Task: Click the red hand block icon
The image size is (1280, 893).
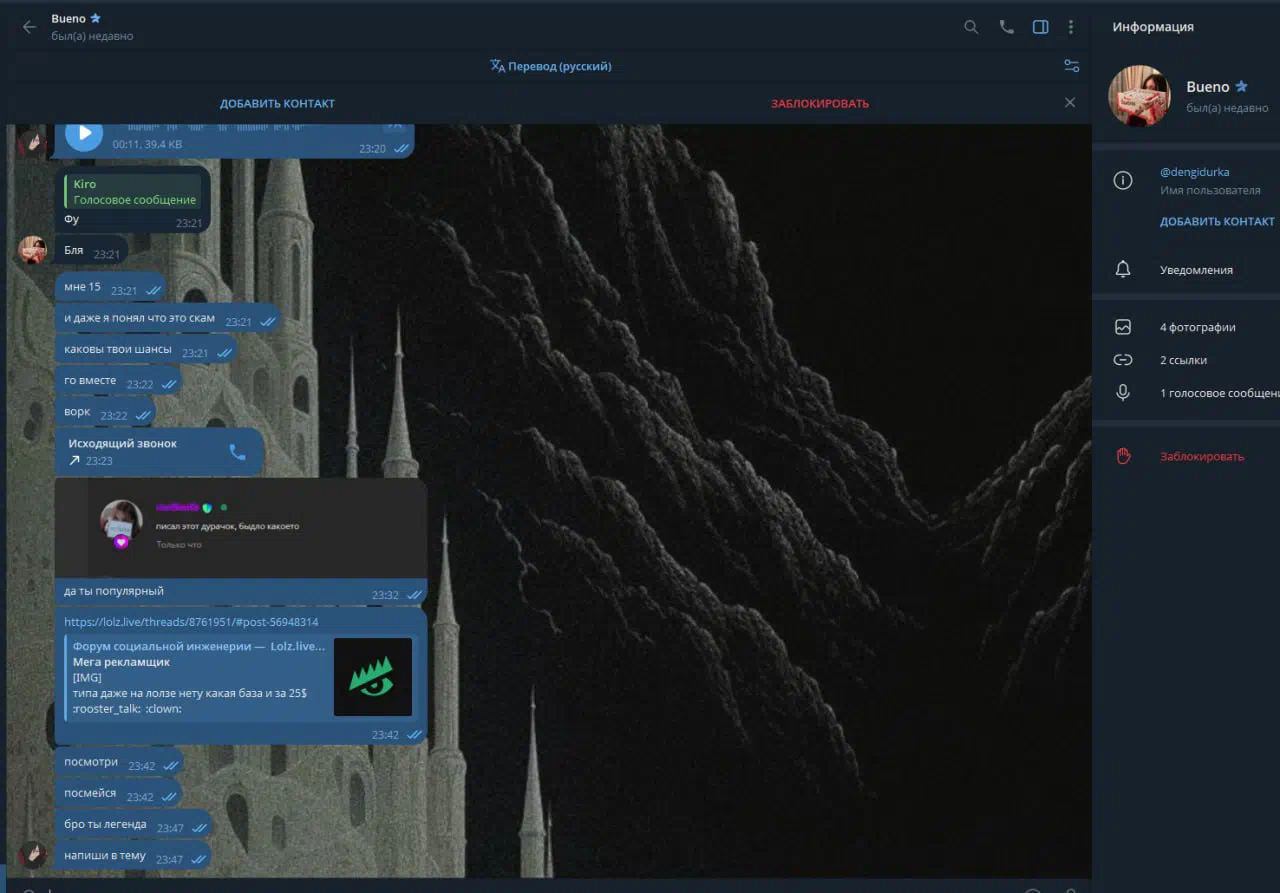Action: 1123,456
